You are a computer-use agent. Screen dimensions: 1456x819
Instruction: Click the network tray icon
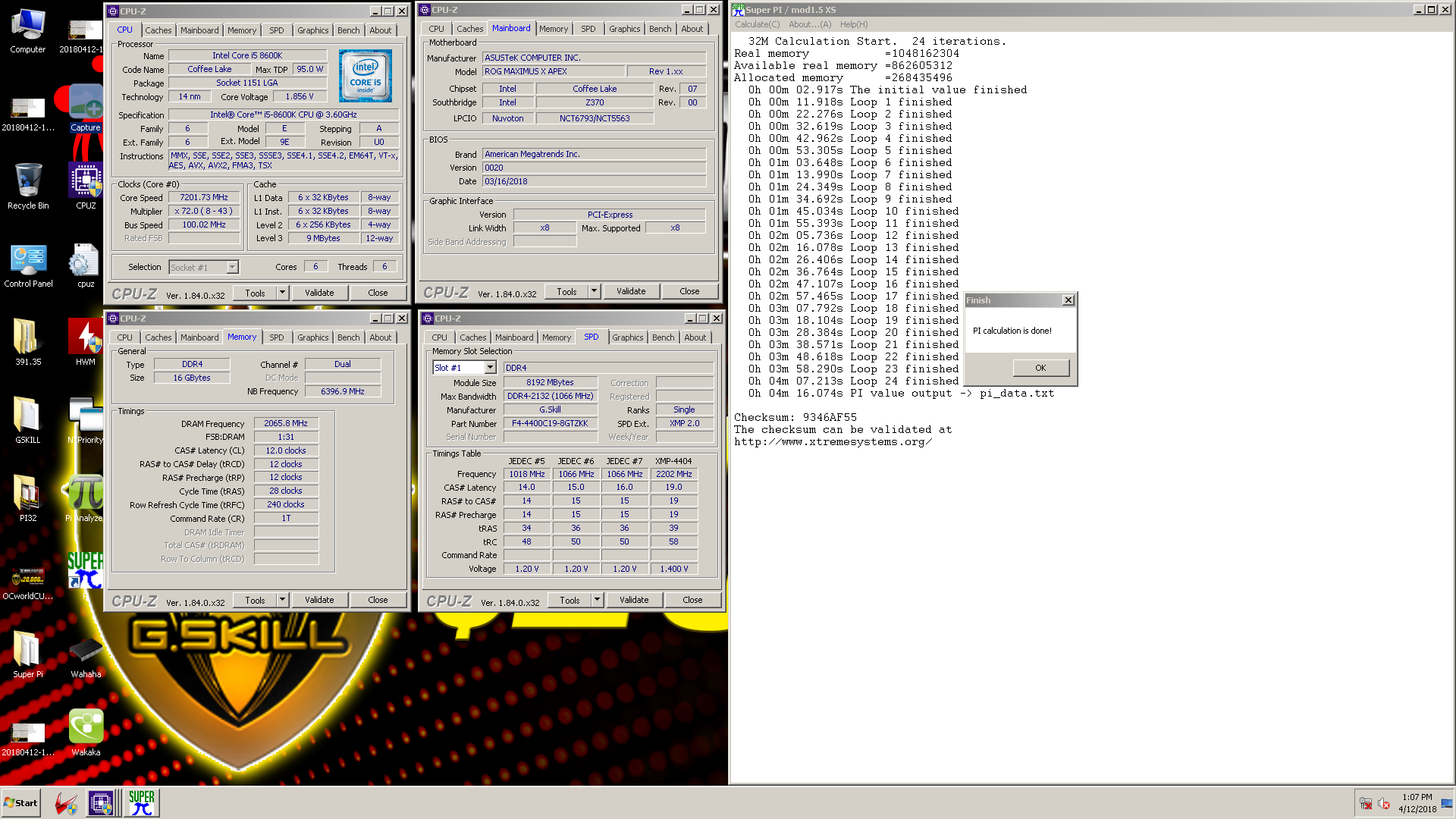[1366, 804]
